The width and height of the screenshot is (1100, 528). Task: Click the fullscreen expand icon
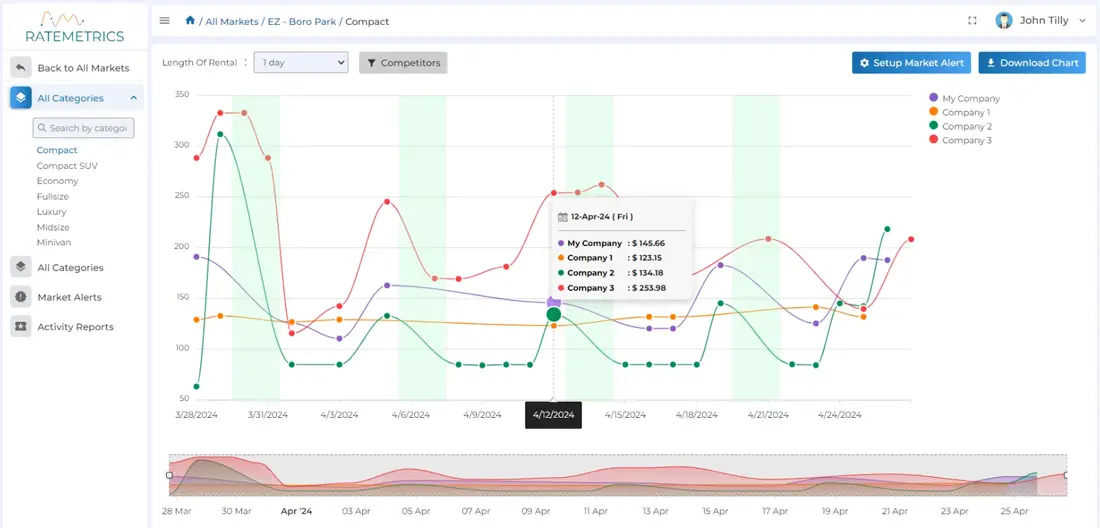pyautogui.click(x=972, y=21)
